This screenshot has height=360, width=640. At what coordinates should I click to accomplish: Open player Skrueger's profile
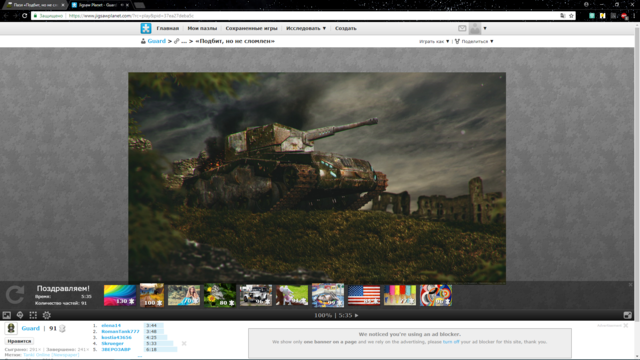112,343
